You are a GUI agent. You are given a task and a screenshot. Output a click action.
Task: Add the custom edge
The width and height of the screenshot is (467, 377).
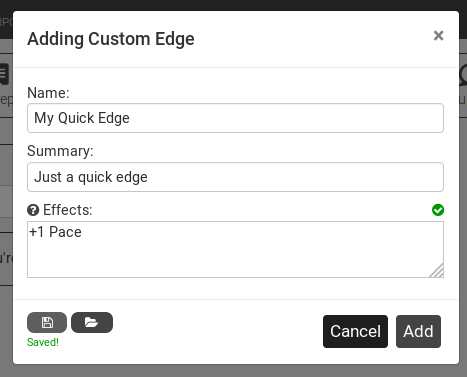coord(418,331)
